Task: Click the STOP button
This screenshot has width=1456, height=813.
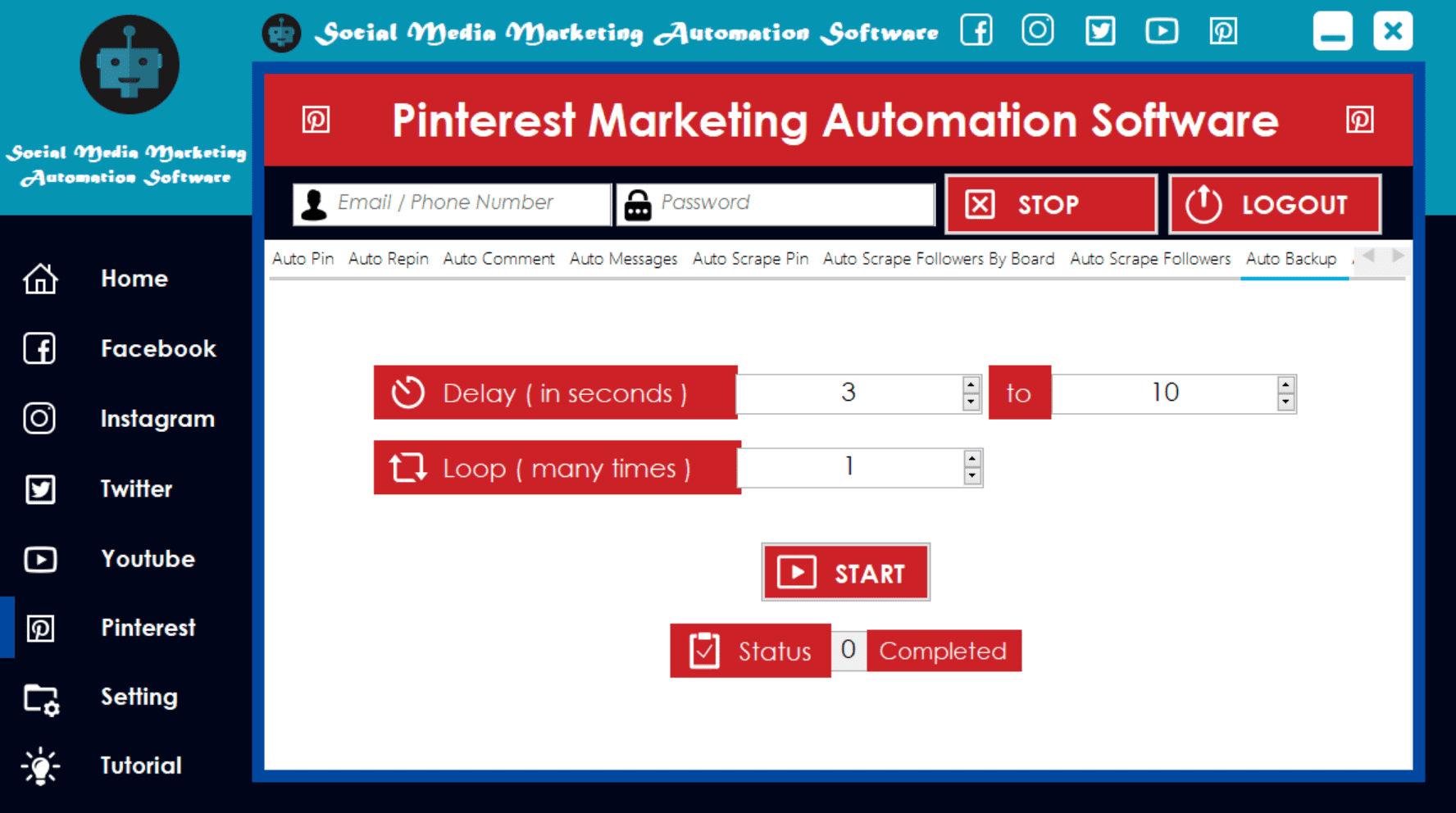Action: click(x=1051, y=204)
